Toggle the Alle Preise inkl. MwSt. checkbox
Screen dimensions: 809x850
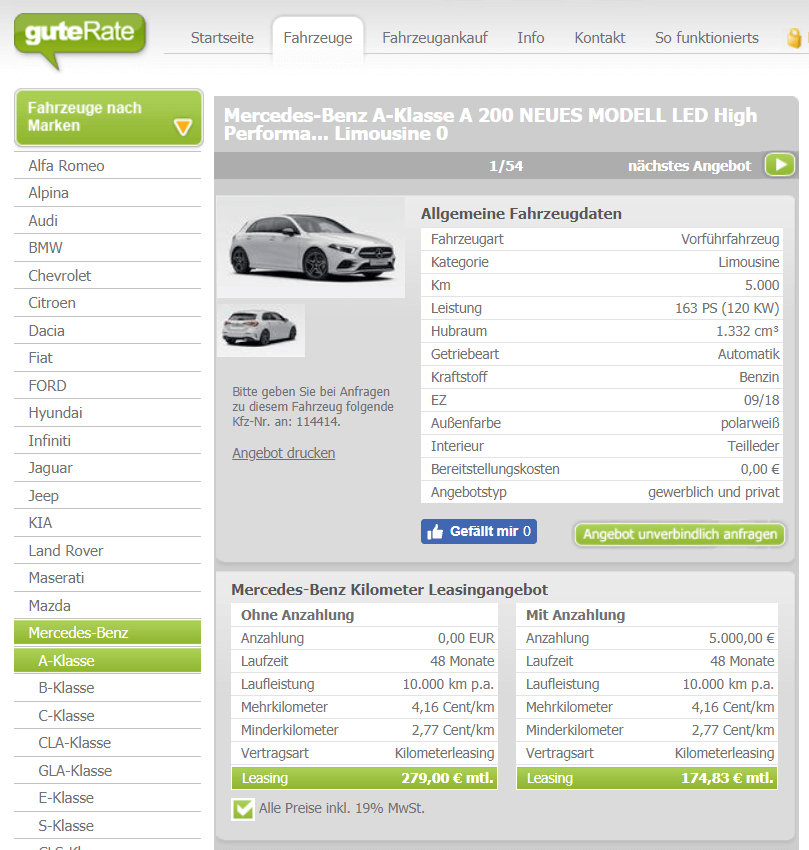tap(243, 809)
